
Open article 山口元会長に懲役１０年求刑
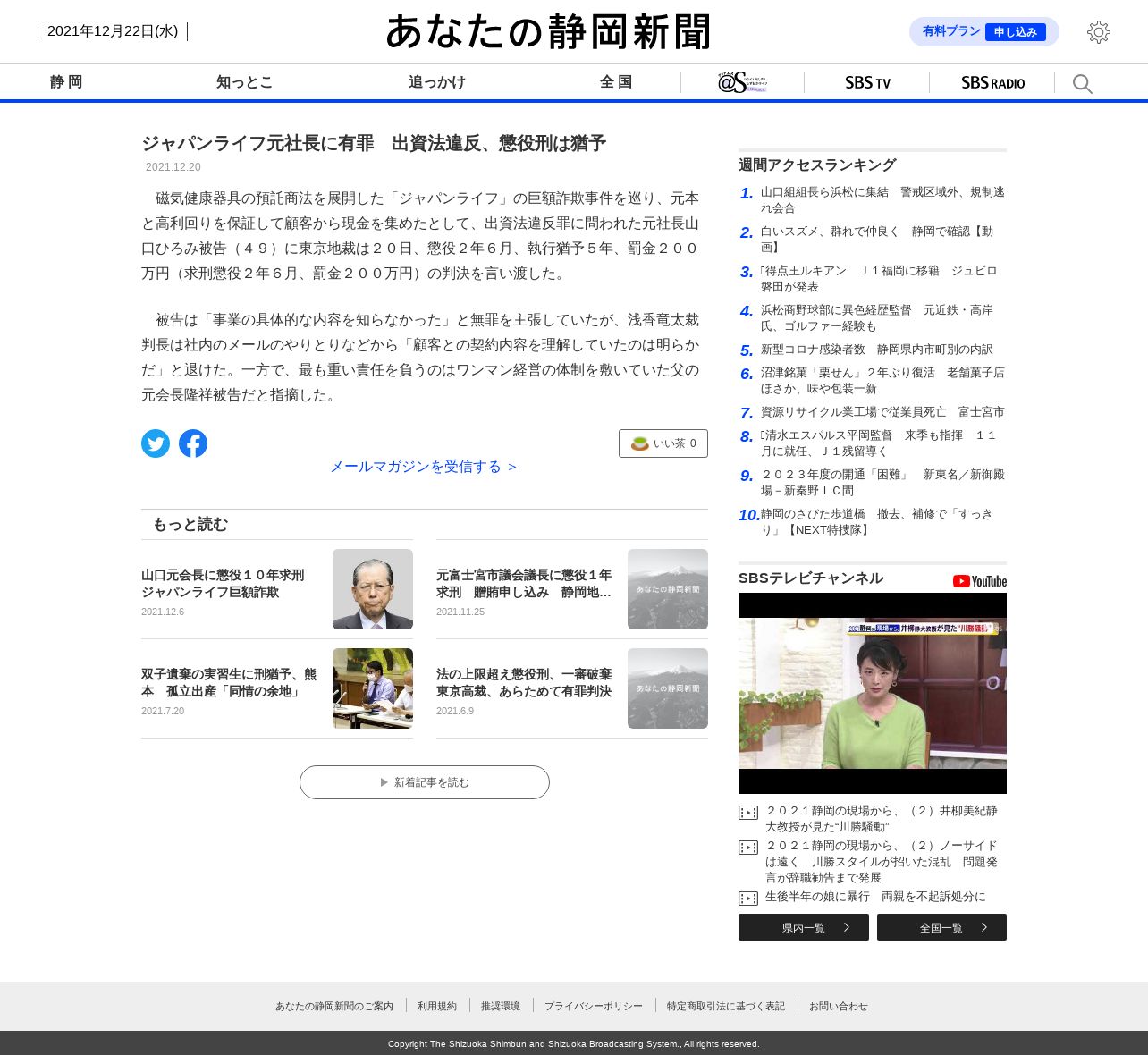[223, 584]
